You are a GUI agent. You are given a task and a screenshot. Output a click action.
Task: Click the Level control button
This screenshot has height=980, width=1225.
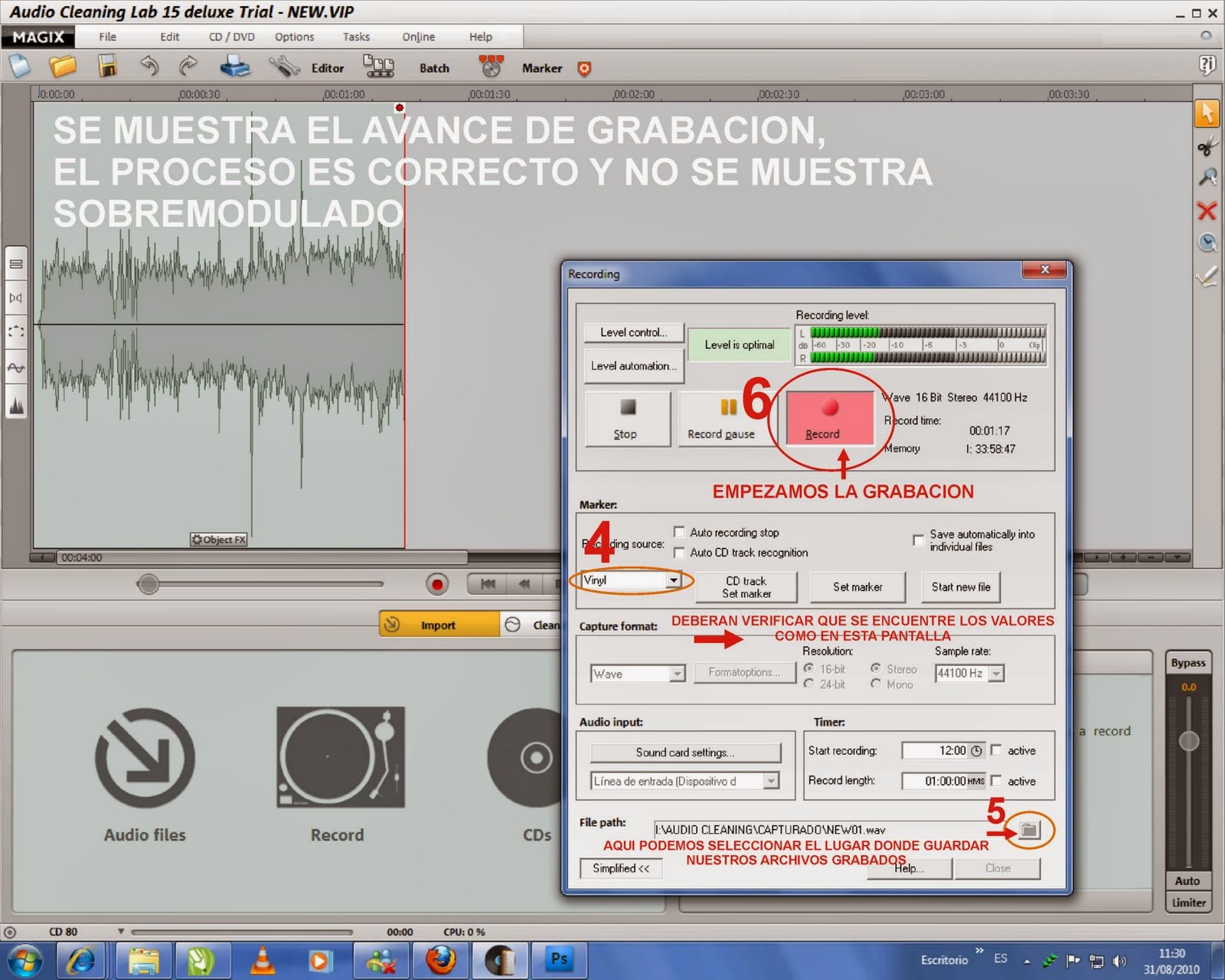(x=634, y=332)
